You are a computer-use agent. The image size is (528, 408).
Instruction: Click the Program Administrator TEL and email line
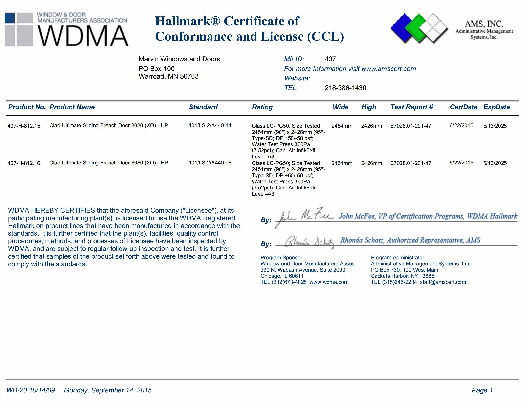418,282
